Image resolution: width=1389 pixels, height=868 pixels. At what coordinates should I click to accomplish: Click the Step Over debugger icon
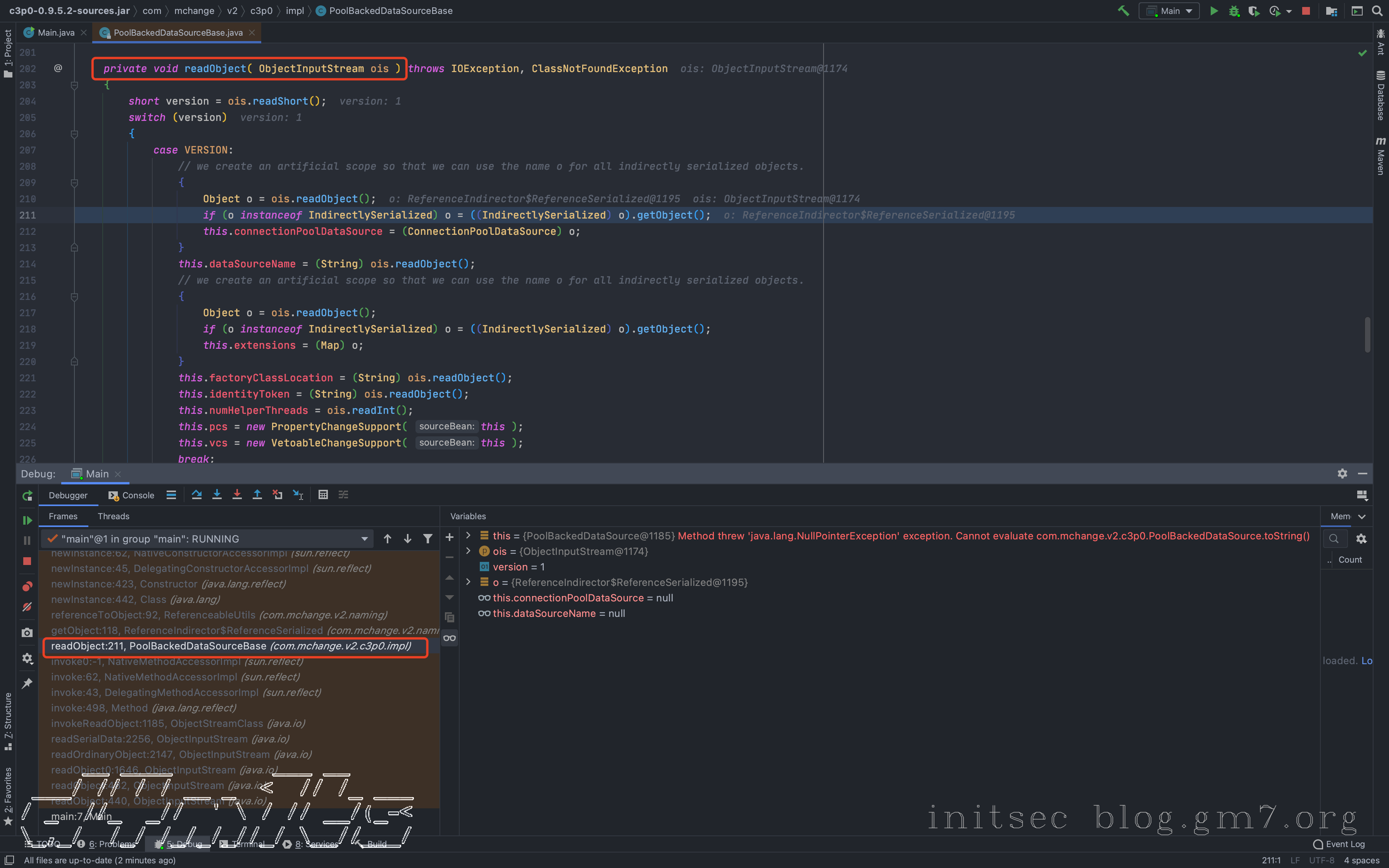(196, 494)
